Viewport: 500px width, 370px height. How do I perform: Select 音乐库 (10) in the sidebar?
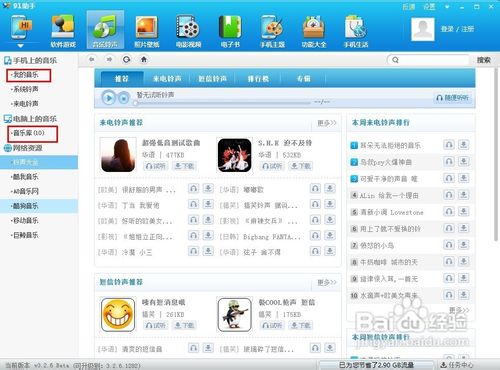[32, 133]
